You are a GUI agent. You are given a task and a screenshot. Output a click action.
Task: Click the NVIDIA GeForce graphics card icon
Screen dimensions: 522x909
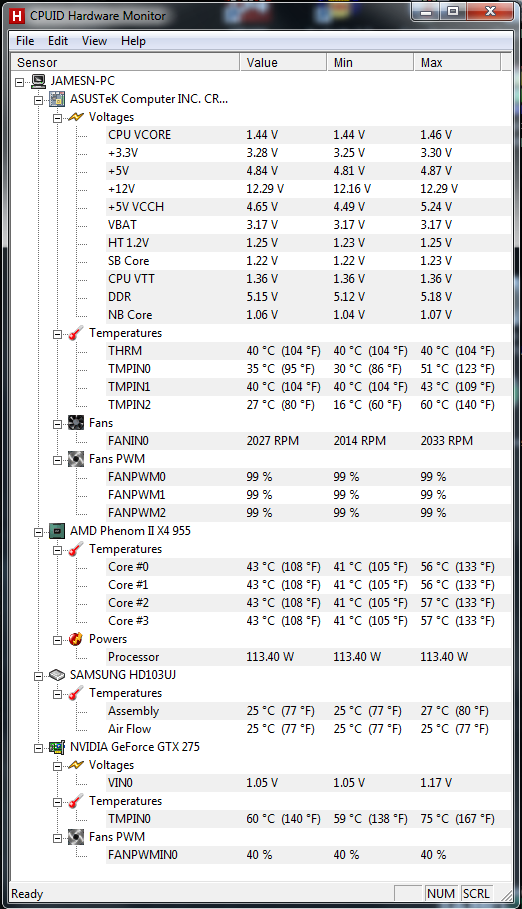pos(57,747)
